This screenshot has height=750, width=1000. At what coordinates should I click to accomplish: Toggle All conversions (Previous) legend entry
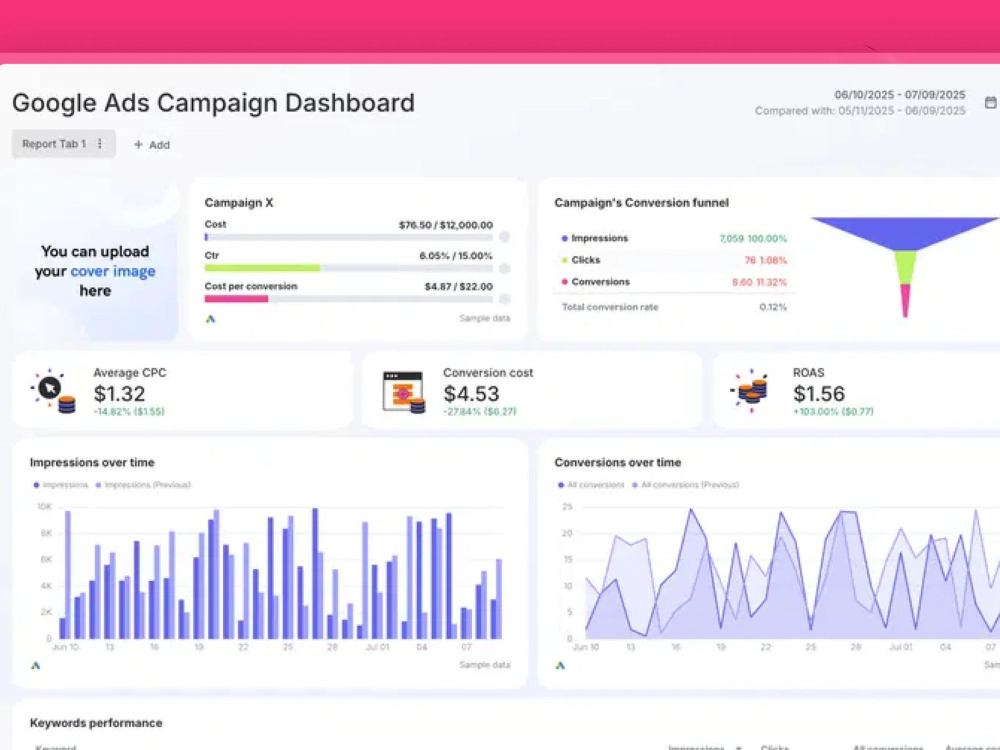click(685, 485)
